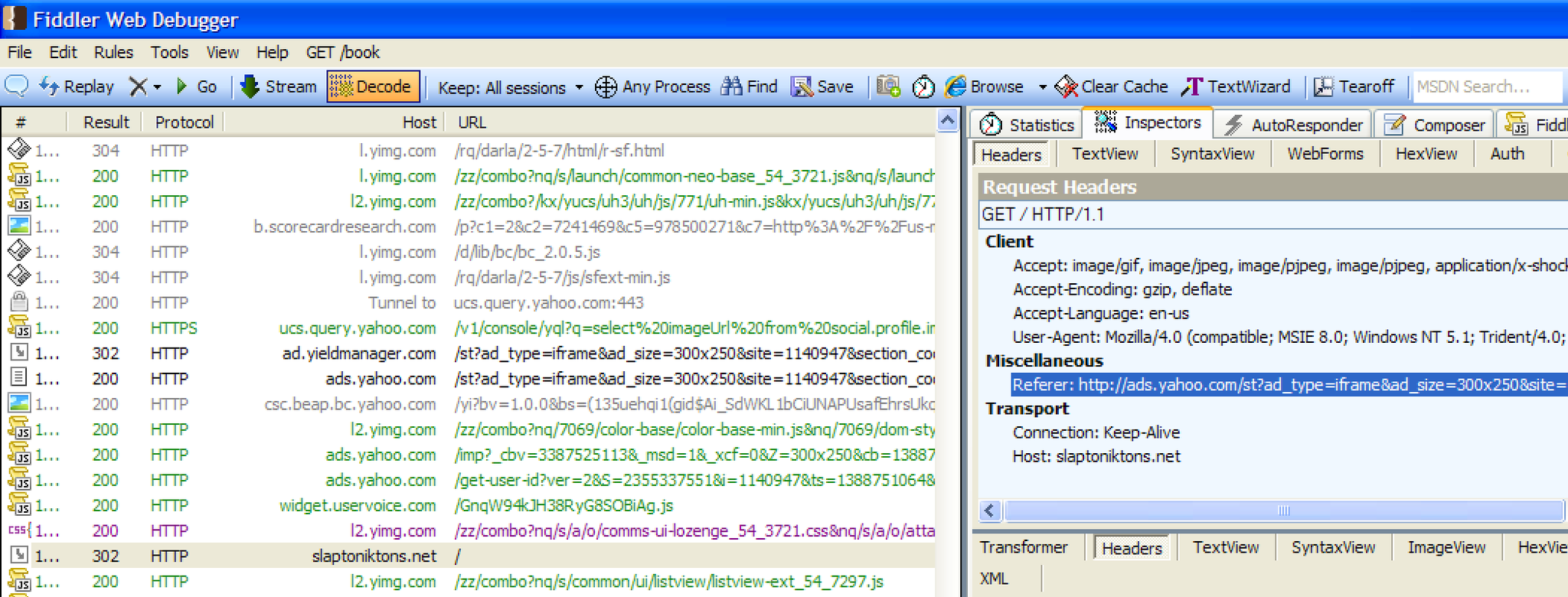Viewport: 1568px width, 597px height.
Task: Open the Edit menu
Action: coord(63,52)
